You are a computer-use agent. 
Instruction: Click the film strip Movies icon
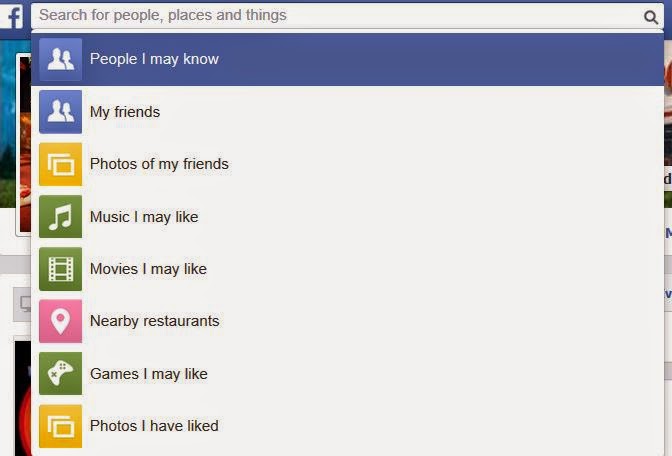coord(60,269)
